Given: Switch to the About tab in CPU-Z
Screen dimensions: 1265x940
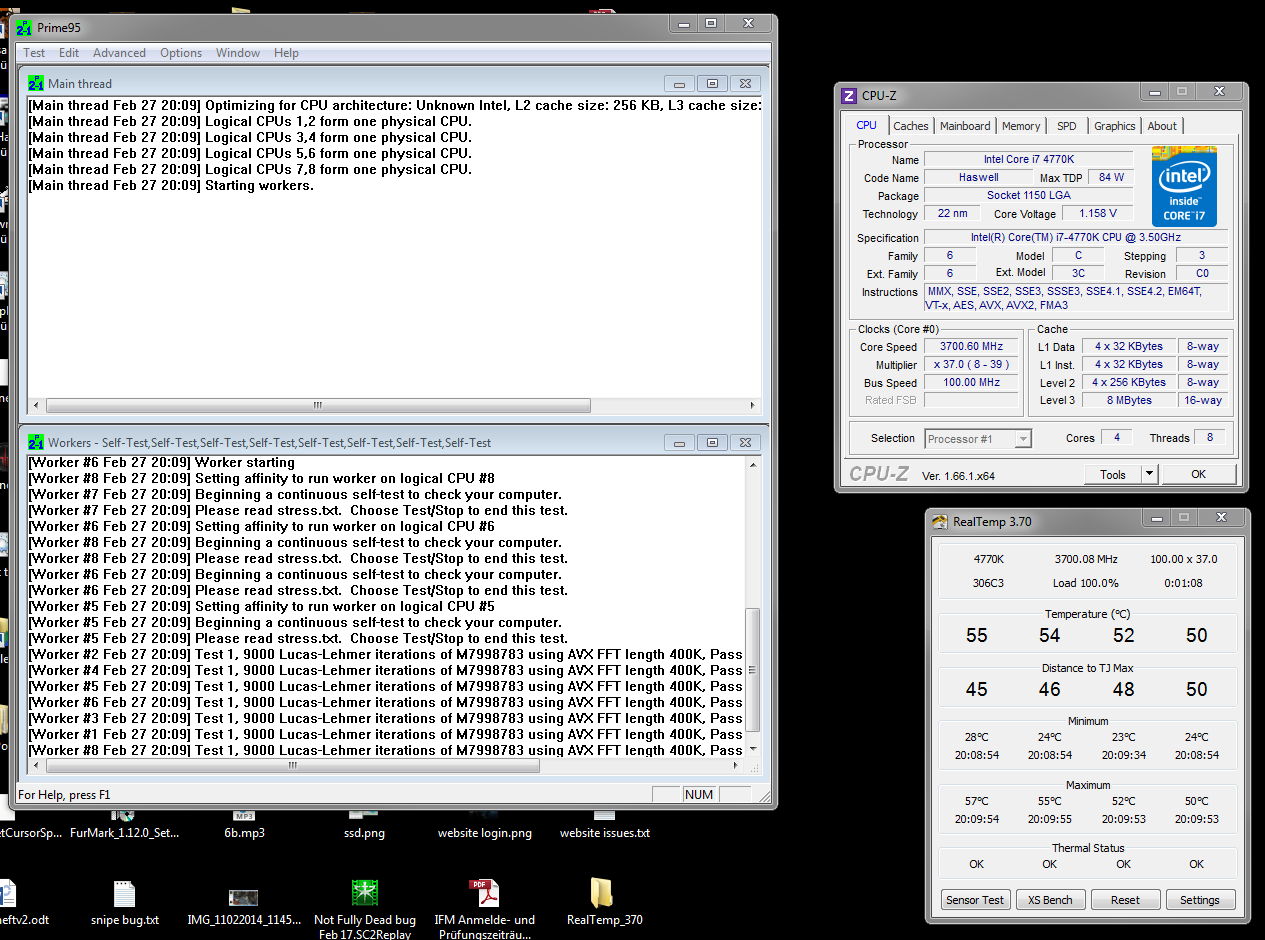Looking at the screenshot, I should coord(1162,126).
